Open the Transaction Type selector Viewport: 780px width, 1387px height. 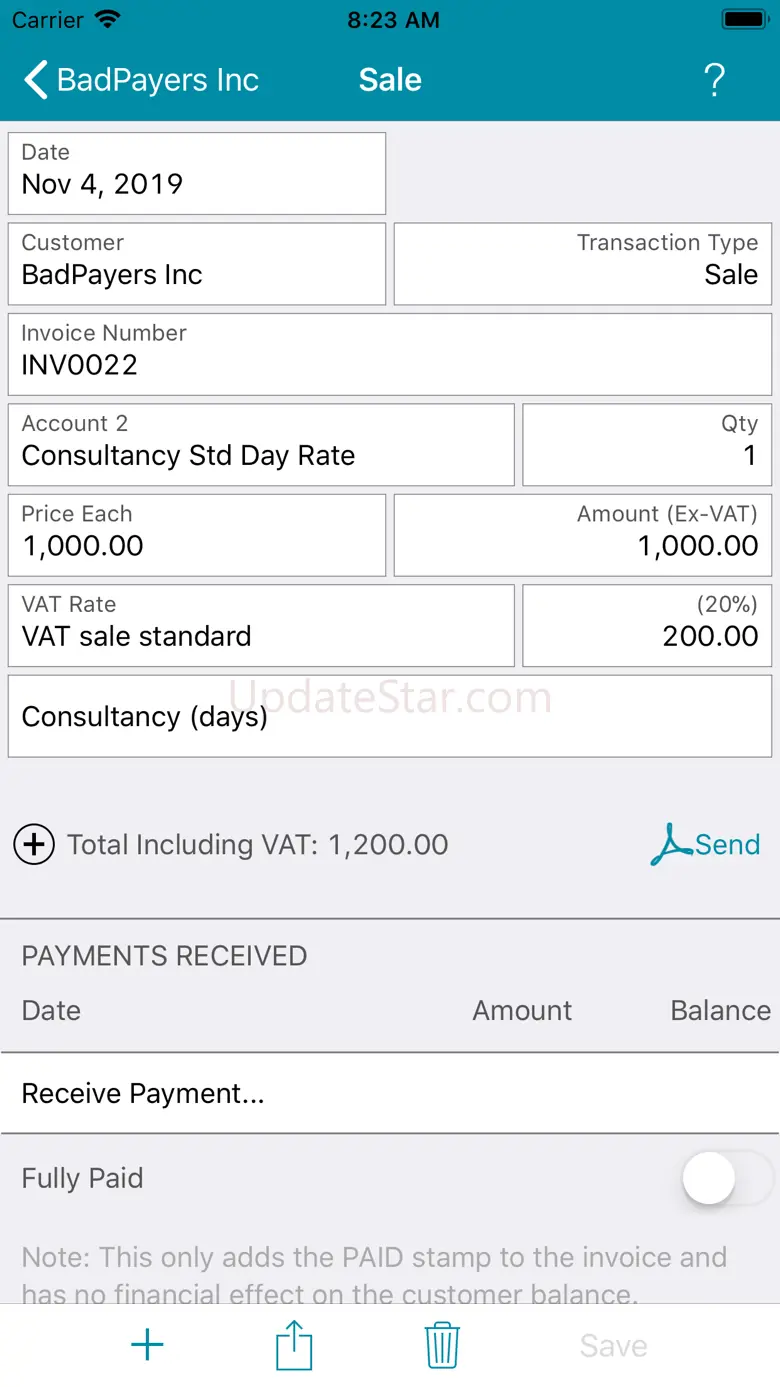click(x=583, y=264)
